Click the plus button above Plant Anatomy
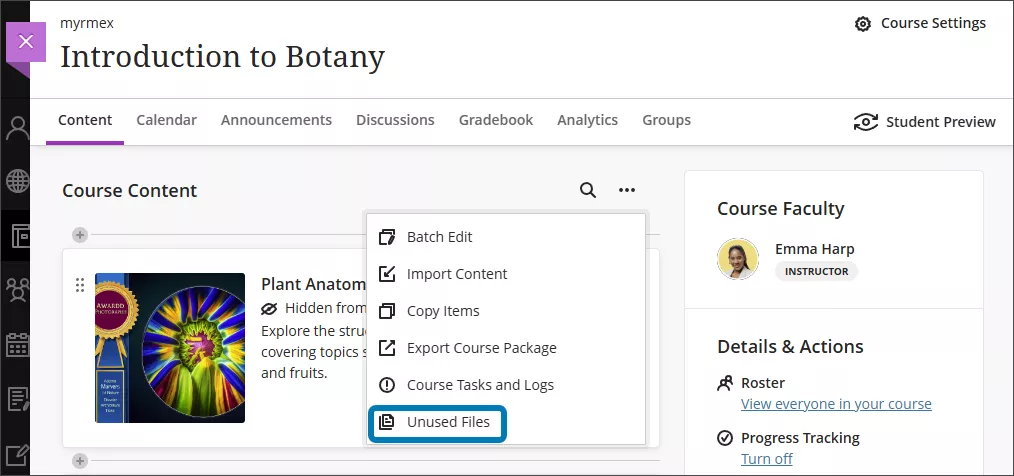The width and height of the screenshot is (1014, 476). [80, 235]
